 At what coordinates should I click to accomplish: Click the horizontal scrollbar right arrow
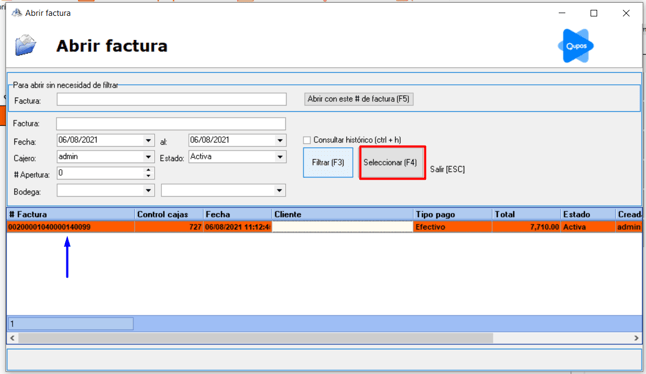[636, 338]
